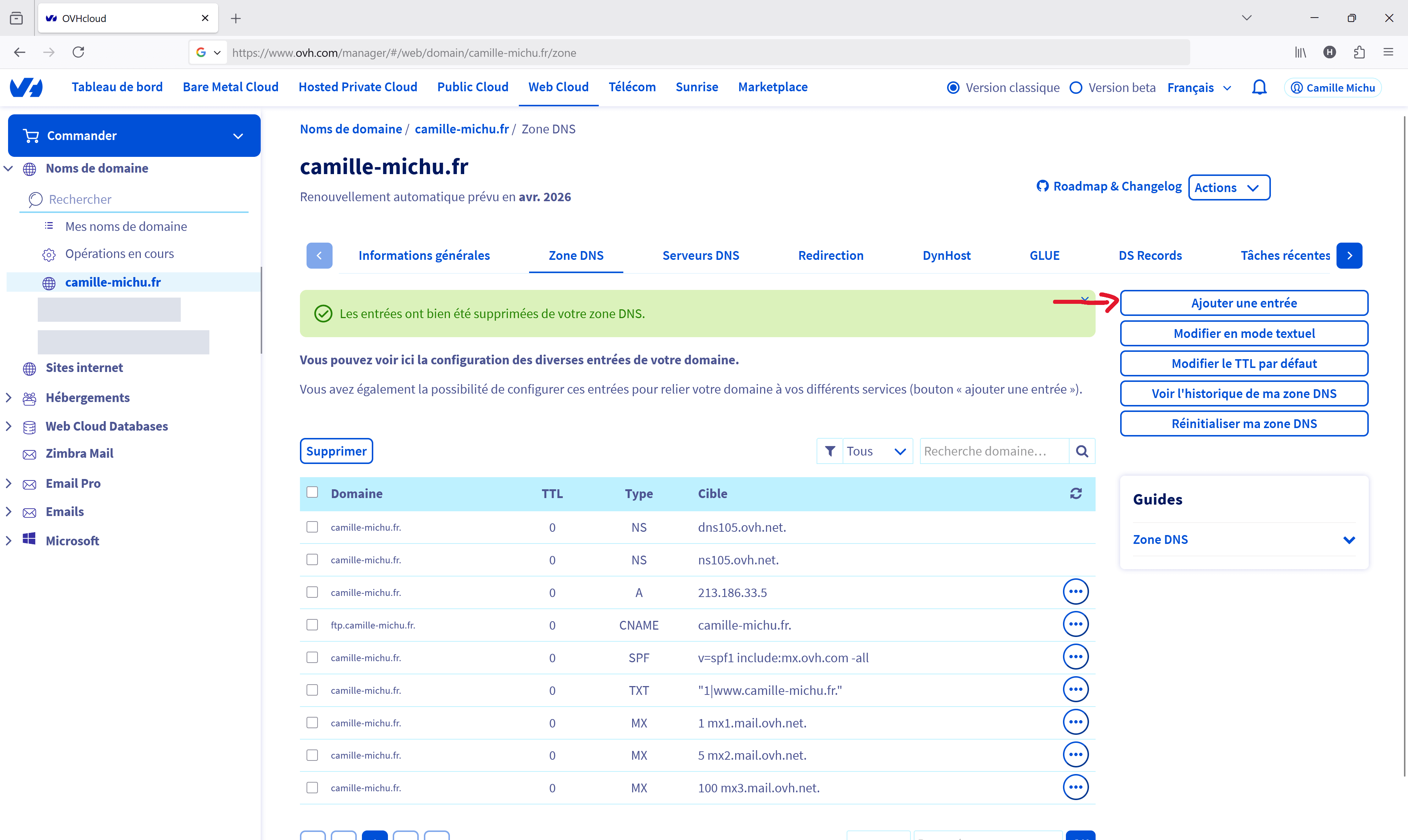
Task: Check the select-all checkbox in table header
Action: tap(312, 493)
